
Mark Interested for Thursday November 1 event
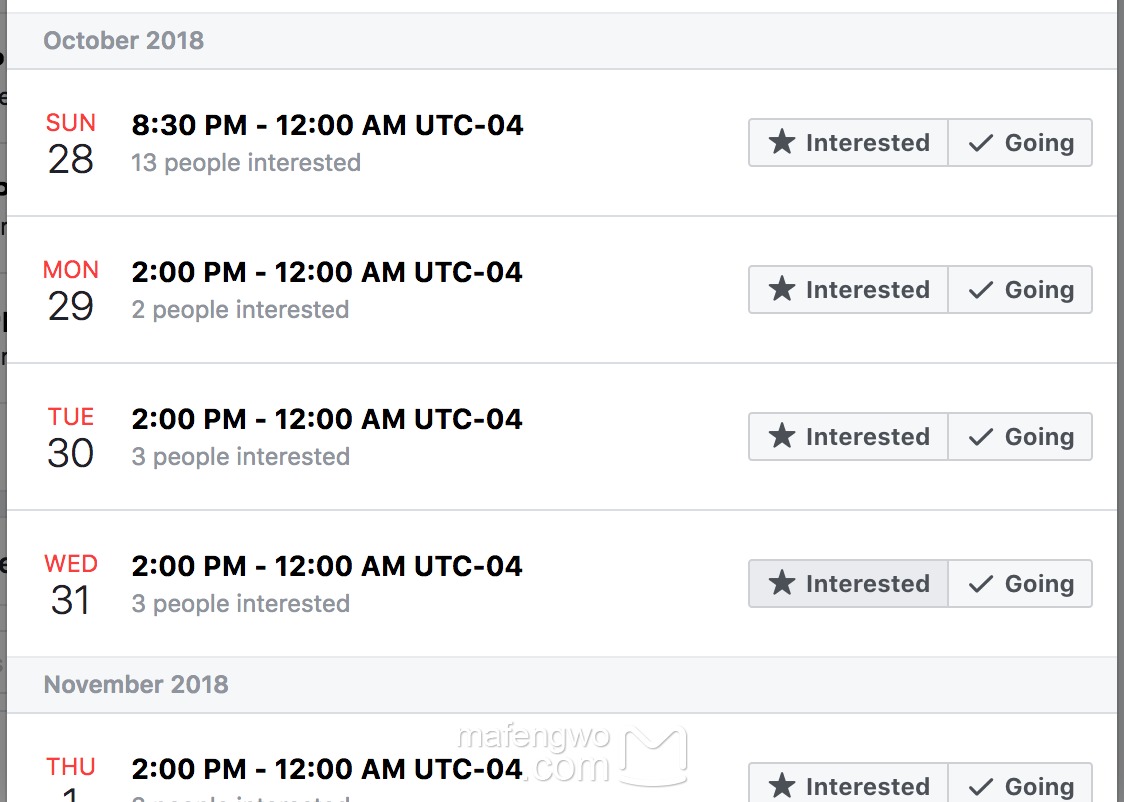pos(848,786)
